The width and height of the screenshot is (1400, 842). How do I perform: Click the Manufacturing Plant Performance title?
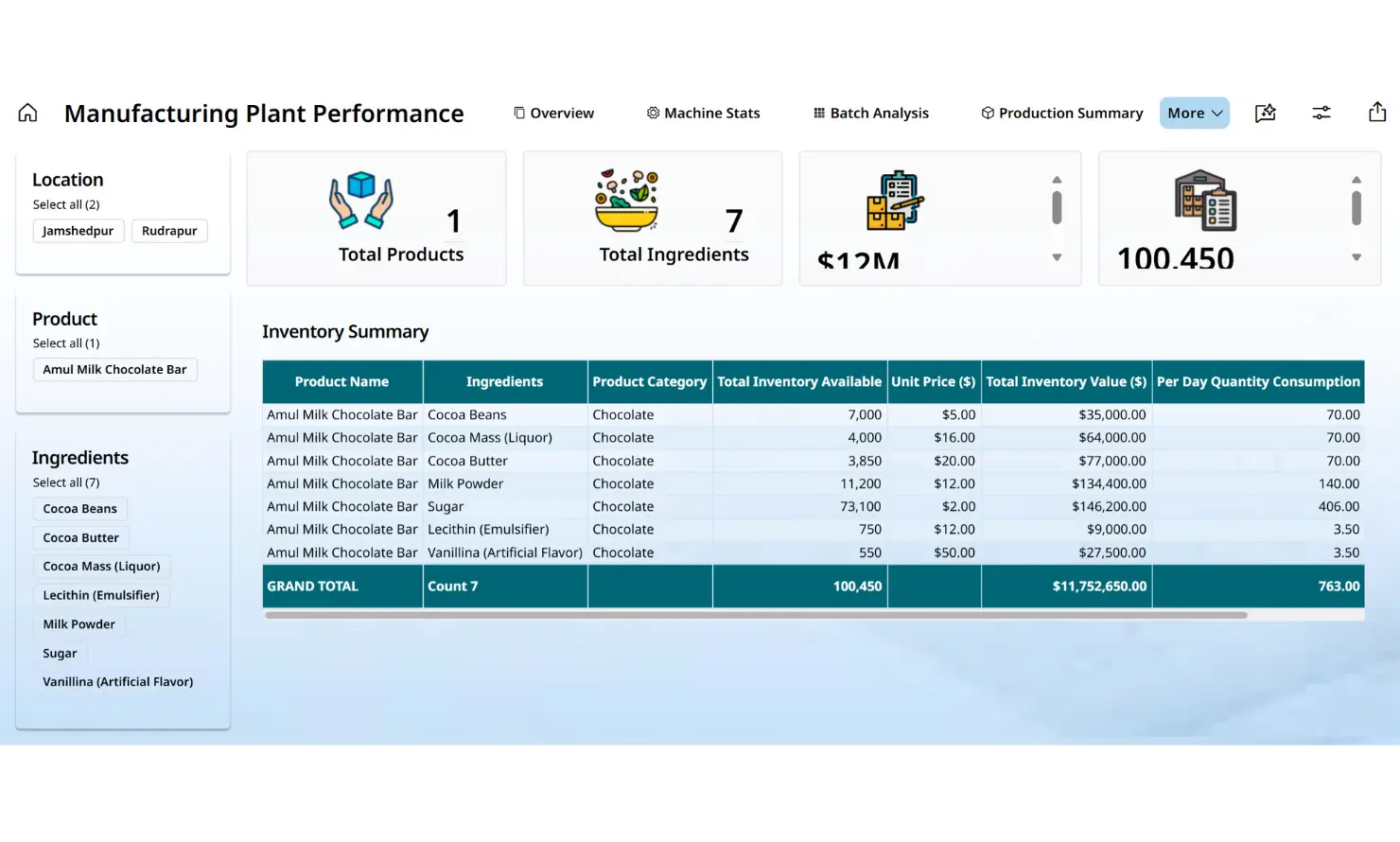[x=264, y=114]
